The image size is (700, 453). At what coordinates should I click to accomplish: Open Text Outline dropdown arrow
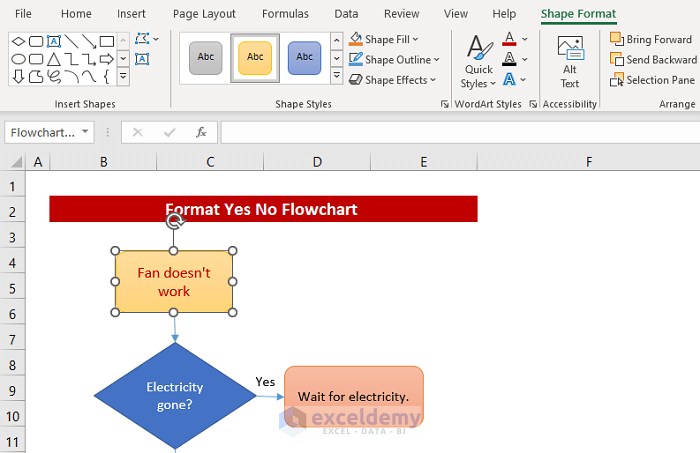pos(525,59)
